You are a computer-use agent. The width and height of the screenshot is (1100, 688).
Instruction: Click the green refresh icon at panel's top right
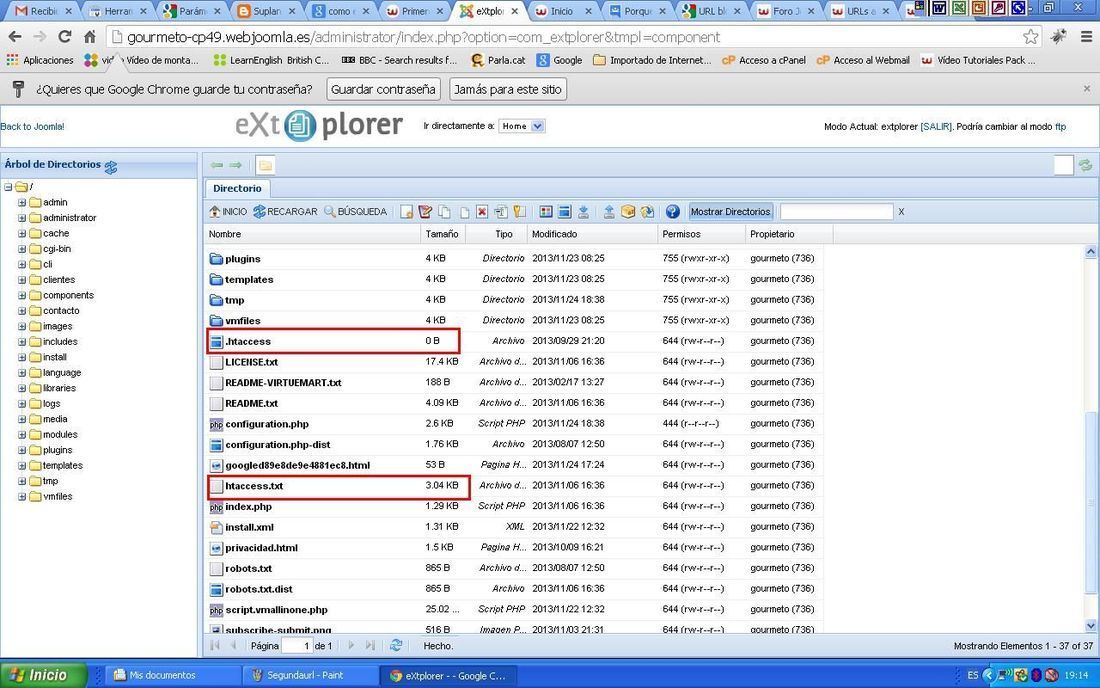pos(1085,165)
